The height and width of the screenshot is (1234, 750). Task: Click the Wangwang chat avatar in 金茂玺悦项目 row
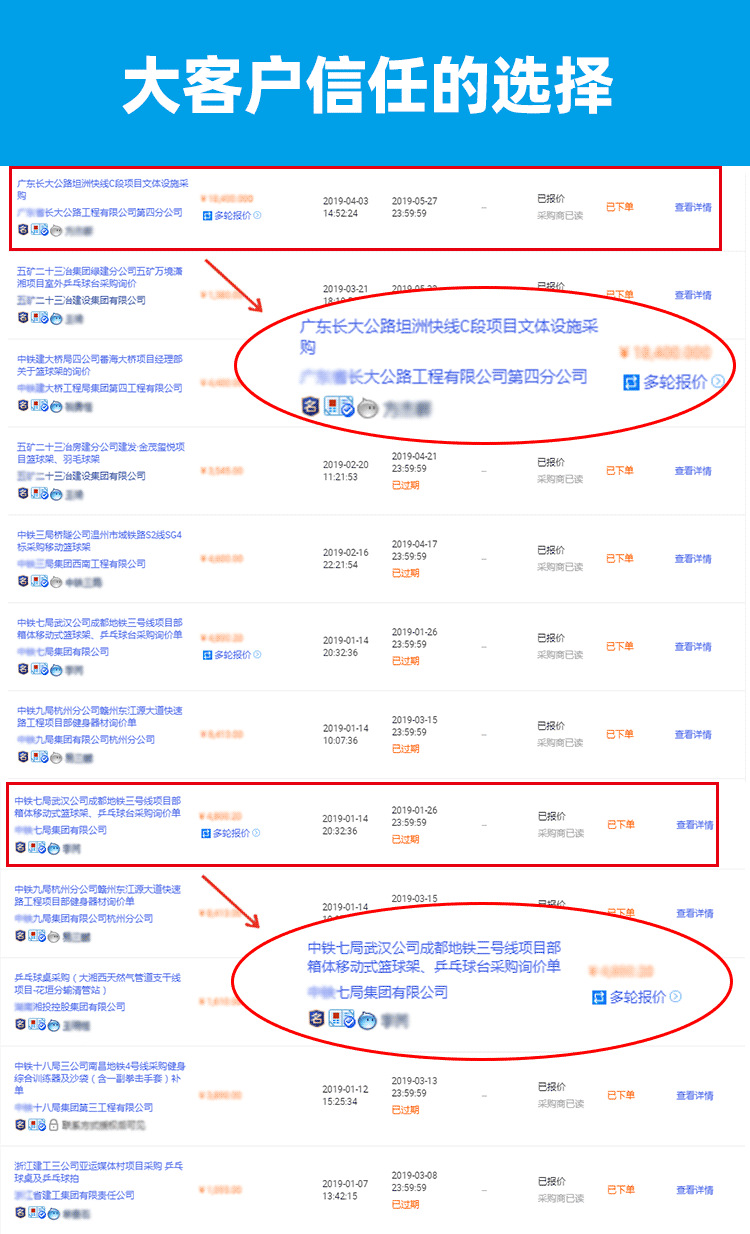click(x=56, y=493)
